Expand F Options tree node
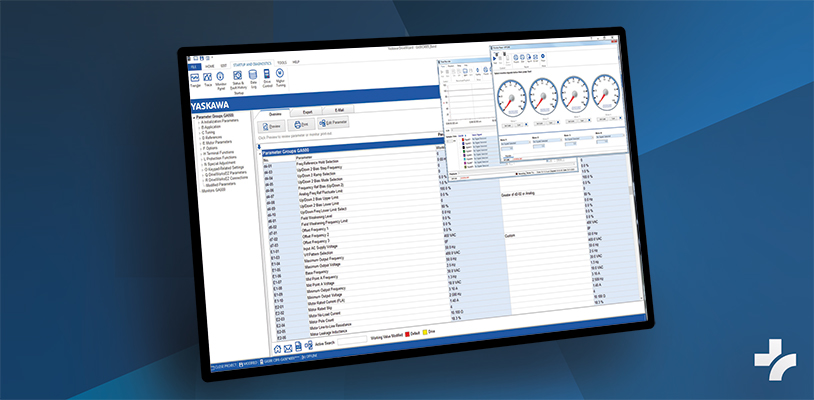 [x=200, y=149]
